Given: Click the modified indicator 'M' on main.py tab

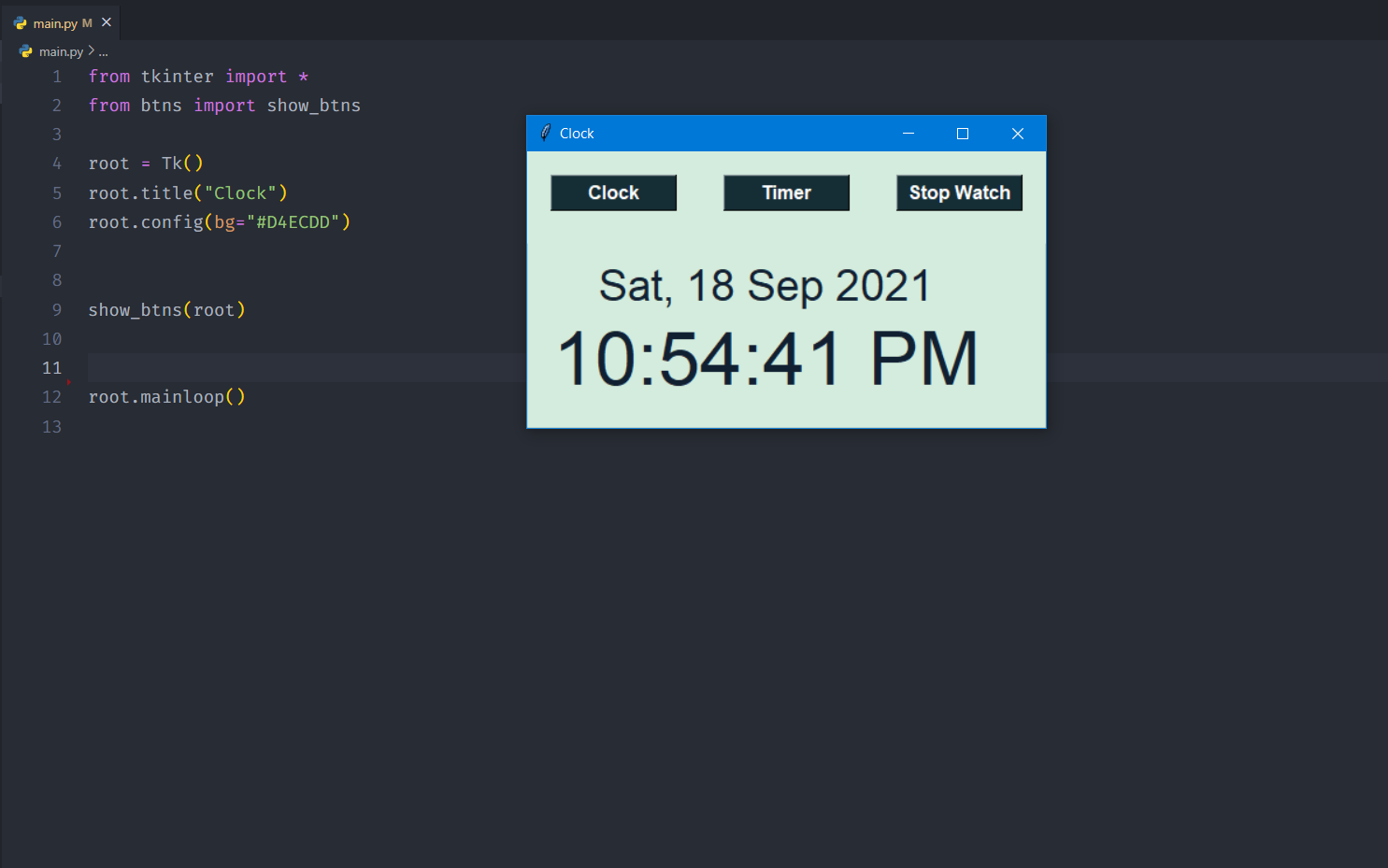Looking at the screenshot, I should 87,22.
